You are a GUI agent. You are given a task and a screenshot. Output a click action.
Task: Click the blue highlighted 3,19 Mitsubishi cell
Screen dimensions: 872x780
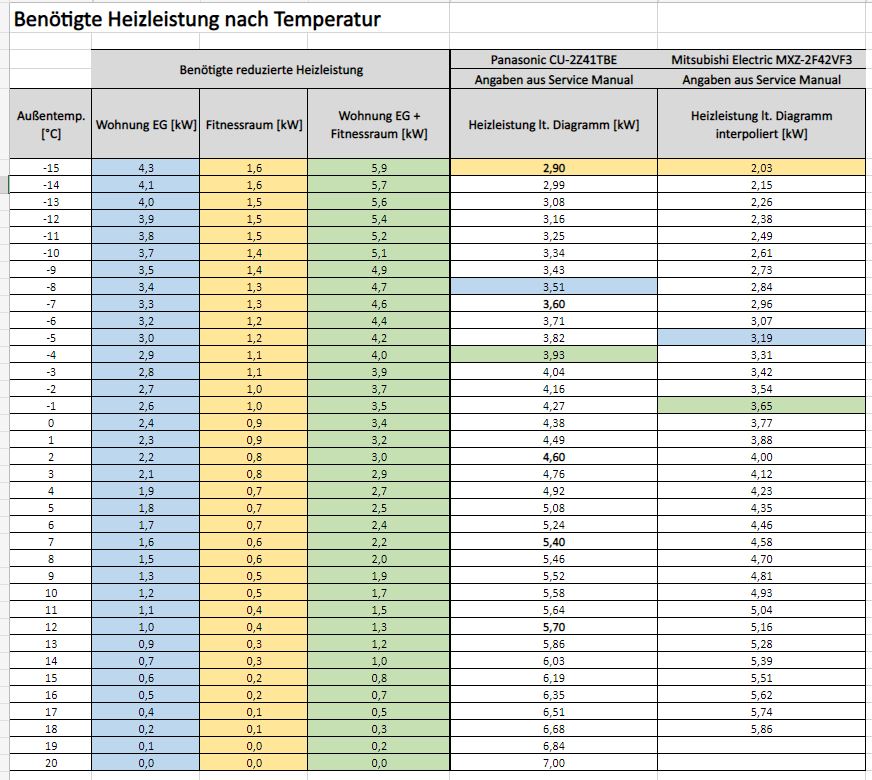tap(761, 337)
